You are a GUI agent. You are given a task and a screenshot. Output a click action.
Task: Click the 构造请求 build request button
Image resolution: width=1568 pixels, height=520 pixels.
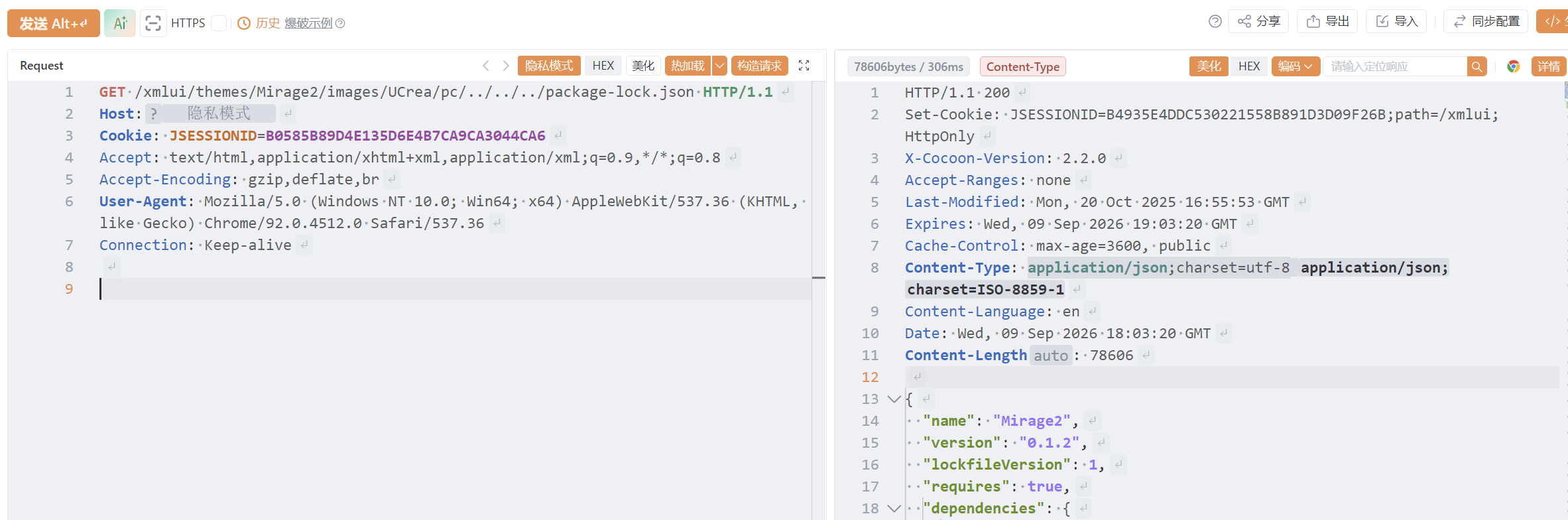click(760, 66)
